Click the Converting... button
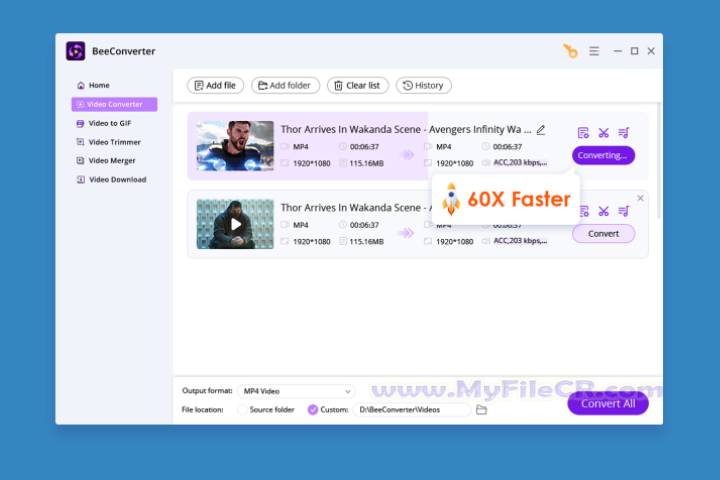 coord(603,155)
